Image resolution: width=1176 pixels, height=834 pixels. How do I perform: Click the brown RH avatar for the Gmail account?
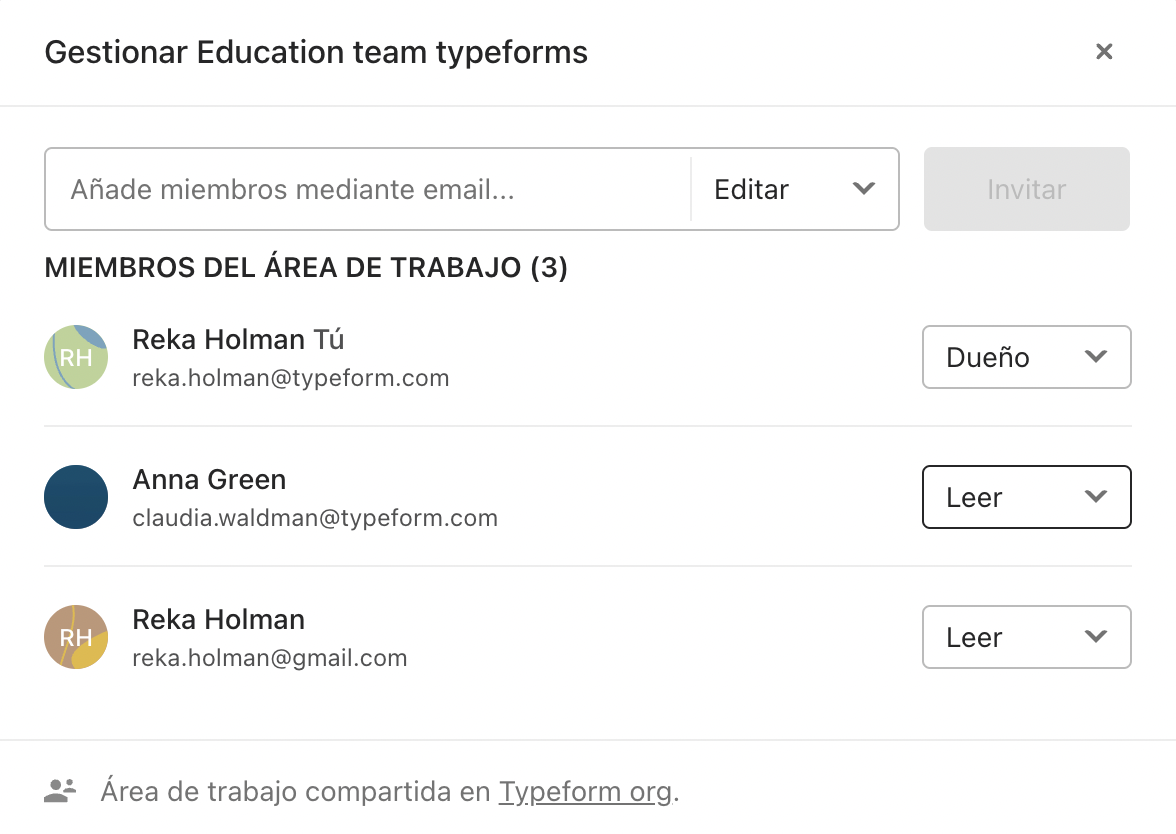pos(76,637)
